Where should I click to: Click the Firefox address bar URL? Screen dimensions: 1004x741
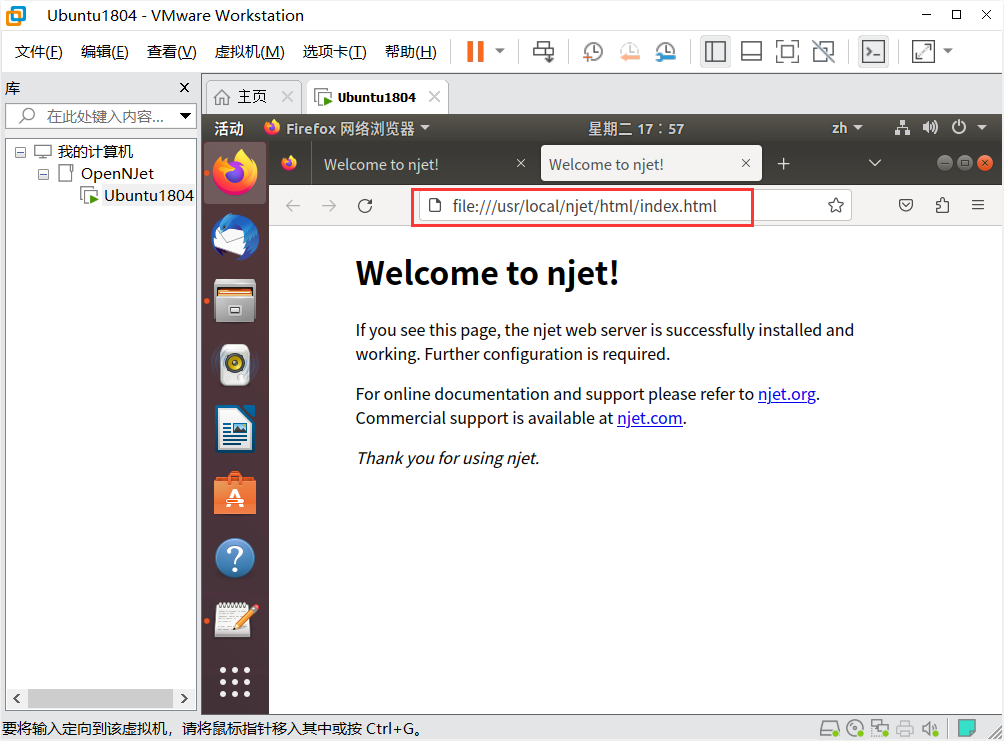[x=584, y=206]
